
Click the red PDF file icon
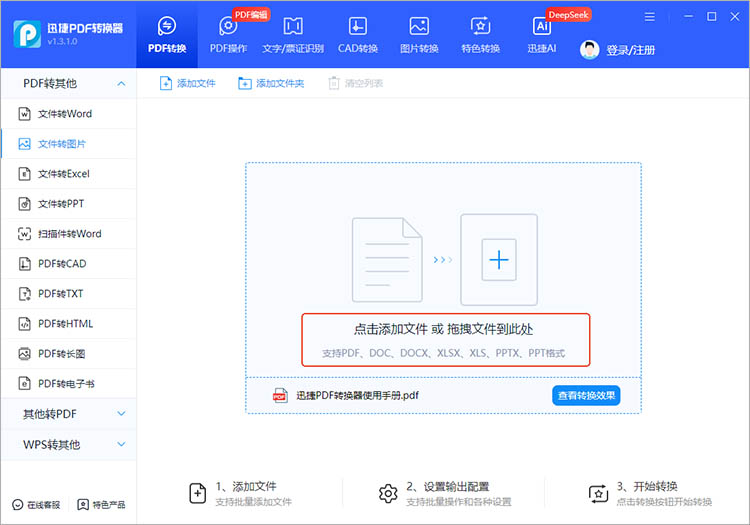tap(280, 395)
